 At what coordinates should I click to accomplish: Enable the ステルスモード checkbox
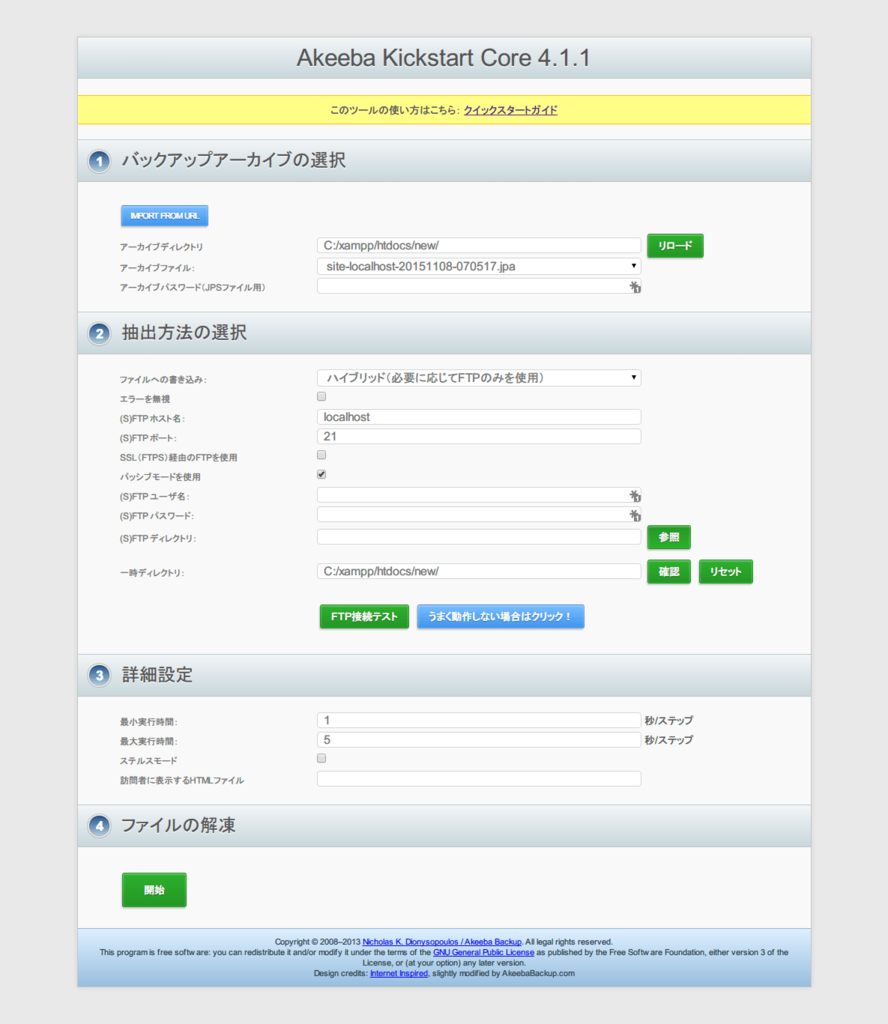[x=322, y=759]
